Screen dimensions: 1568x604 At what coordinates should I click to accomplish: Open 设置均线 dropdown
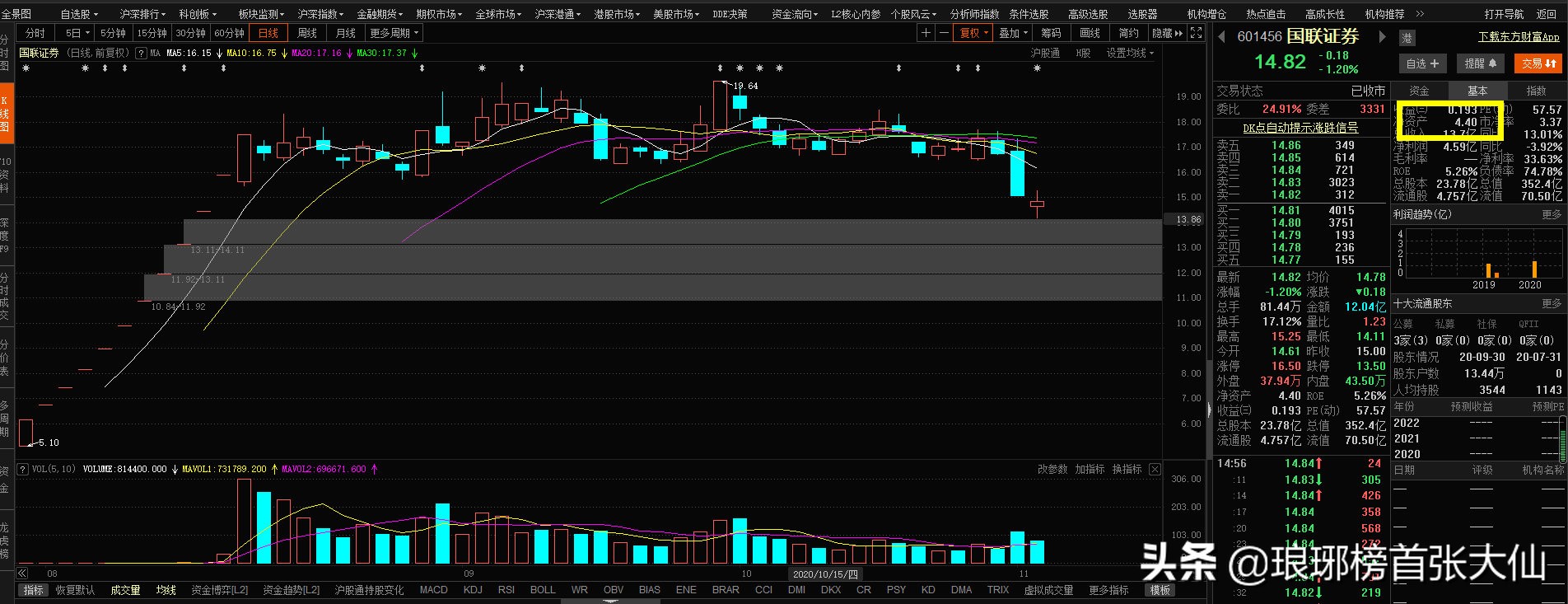[x=1130, y=53]
